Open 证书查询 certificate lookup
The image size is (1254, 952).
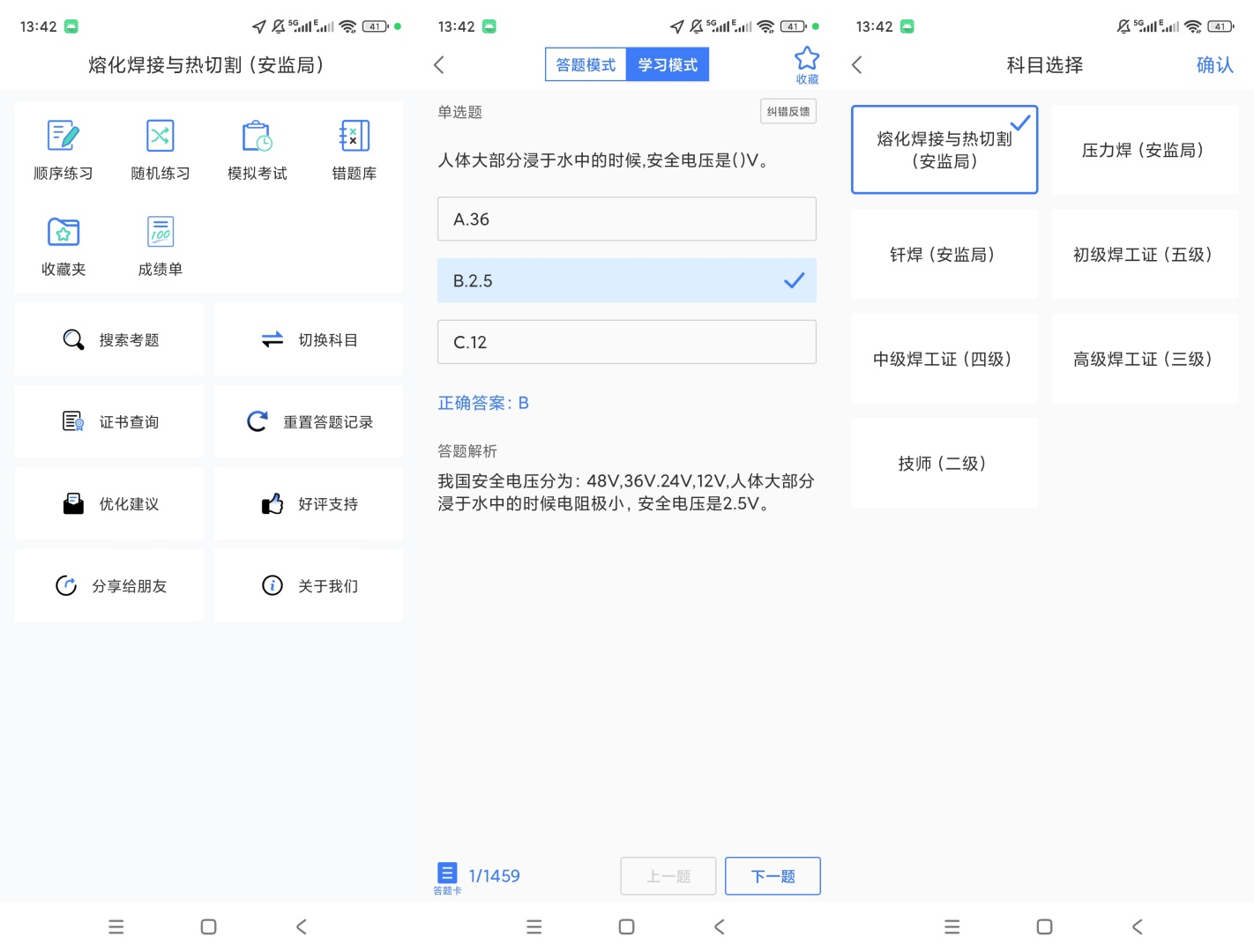pos(109,422)
